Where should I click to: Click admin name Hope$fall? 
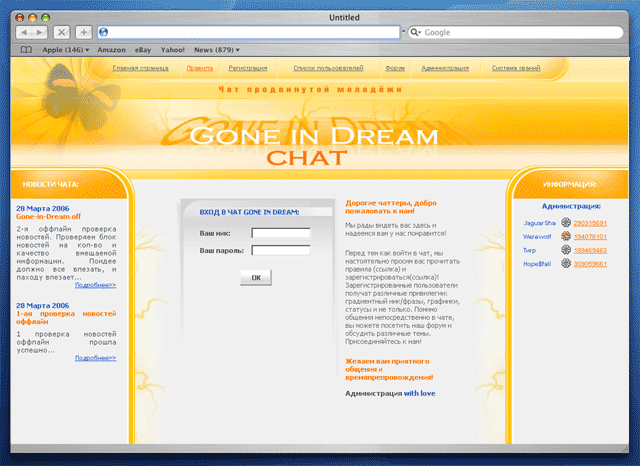[x=537, y=264]
